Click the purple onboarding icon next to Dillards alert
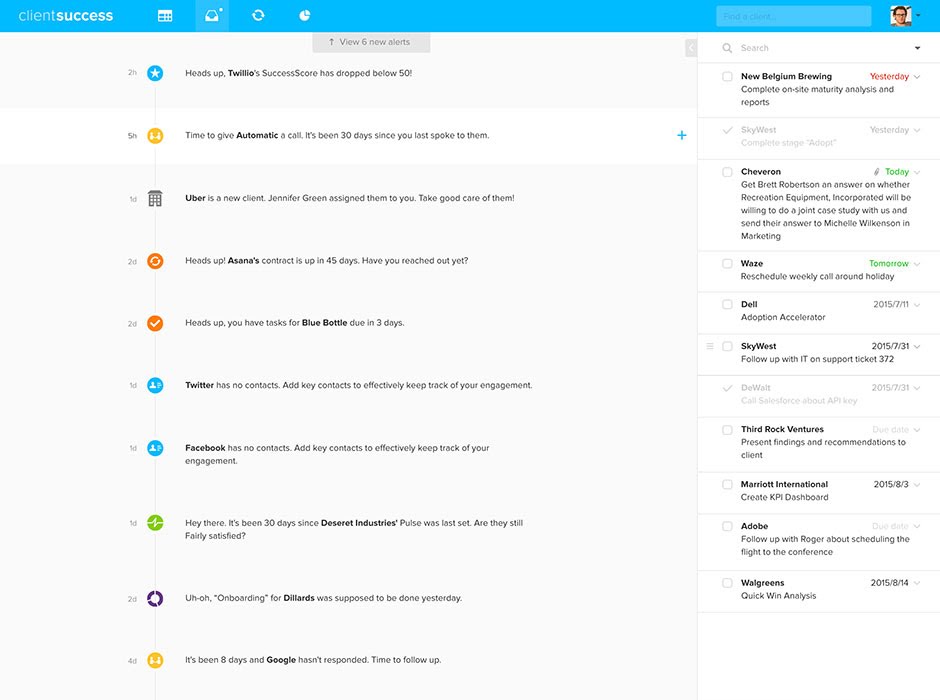Screen dimensions: 940x700 coord(155,597)
